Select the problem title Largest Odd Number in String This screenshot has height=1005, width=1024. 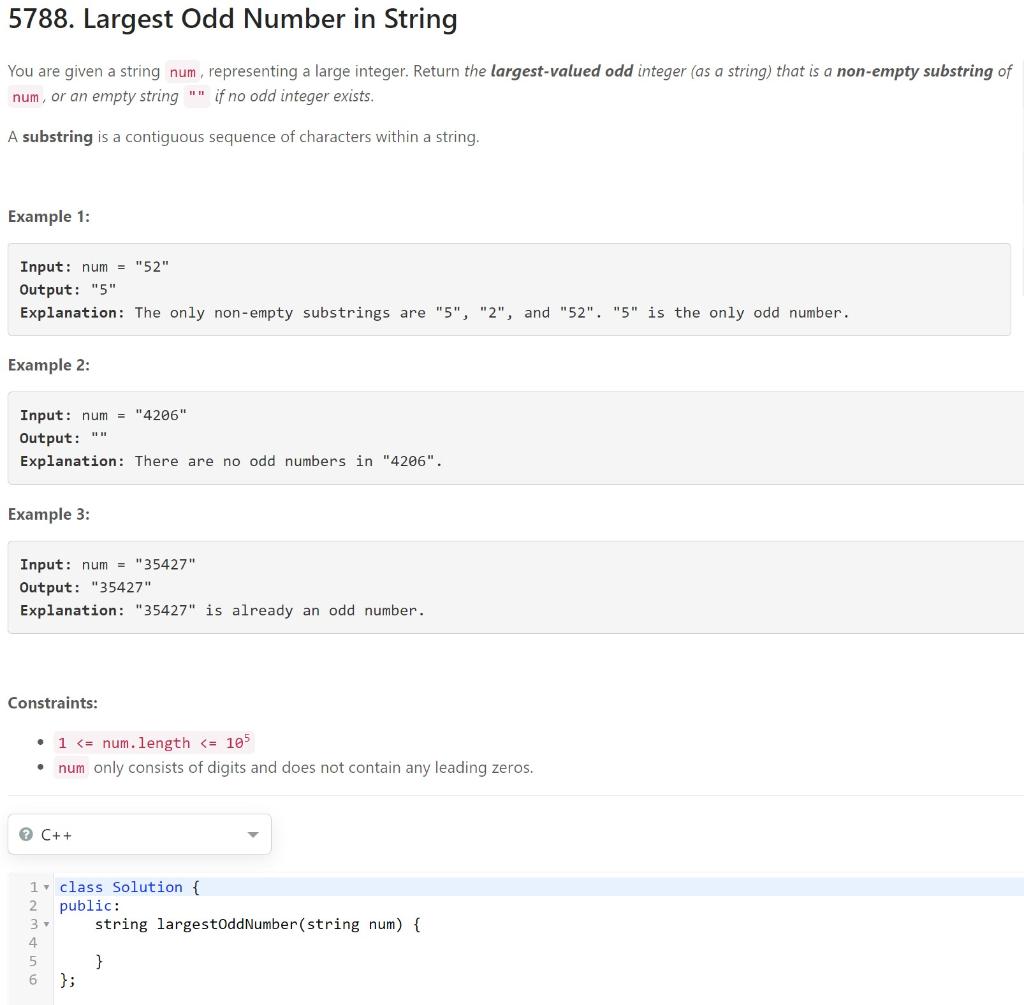(232, 19)
